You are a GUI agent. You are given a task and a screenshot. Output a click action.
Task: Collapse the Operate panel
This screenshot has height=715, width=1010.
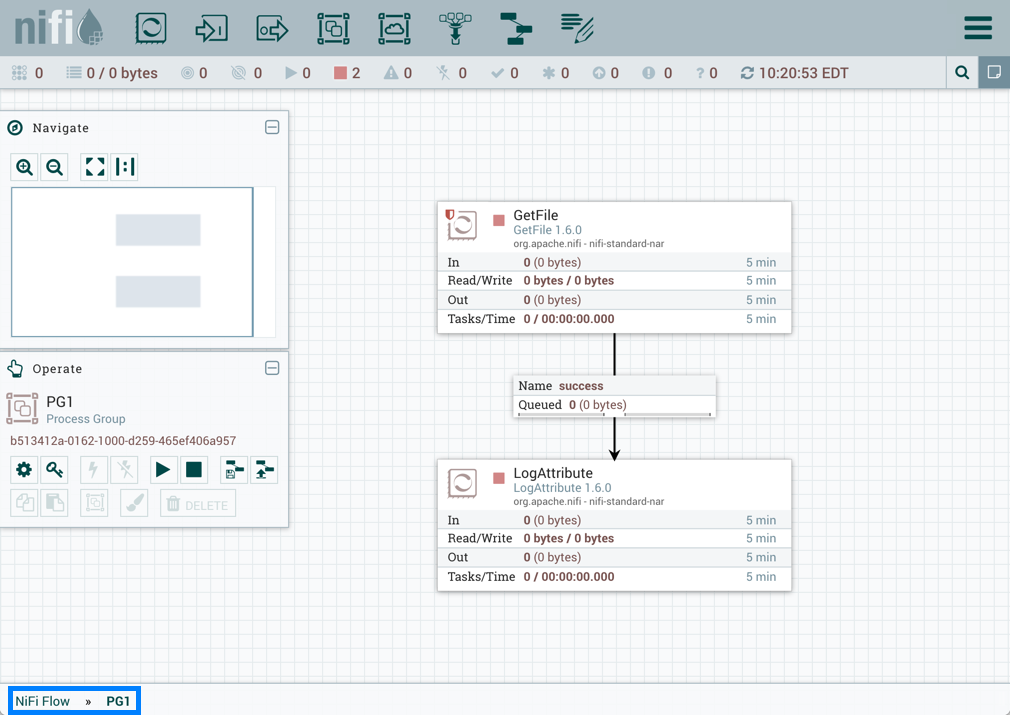click(272, 369)
